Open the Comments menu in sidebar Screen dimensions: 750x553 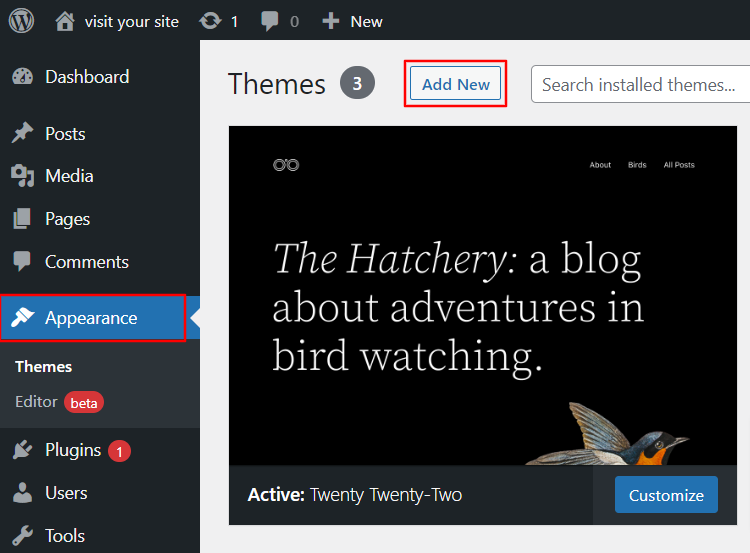coord(86,262)
